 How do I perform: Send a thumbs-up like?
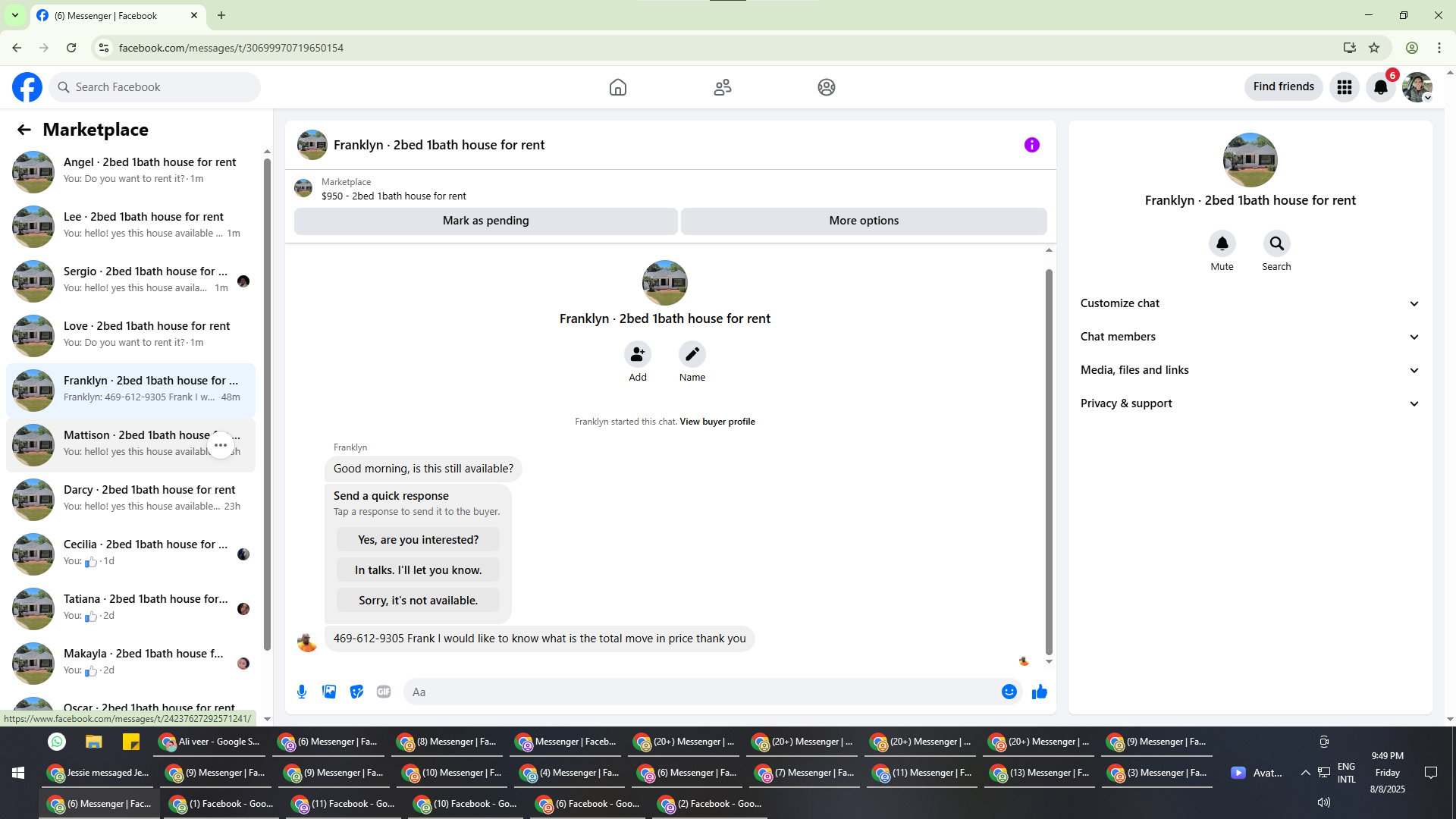pyautogui.click(x=1039, y=692)
